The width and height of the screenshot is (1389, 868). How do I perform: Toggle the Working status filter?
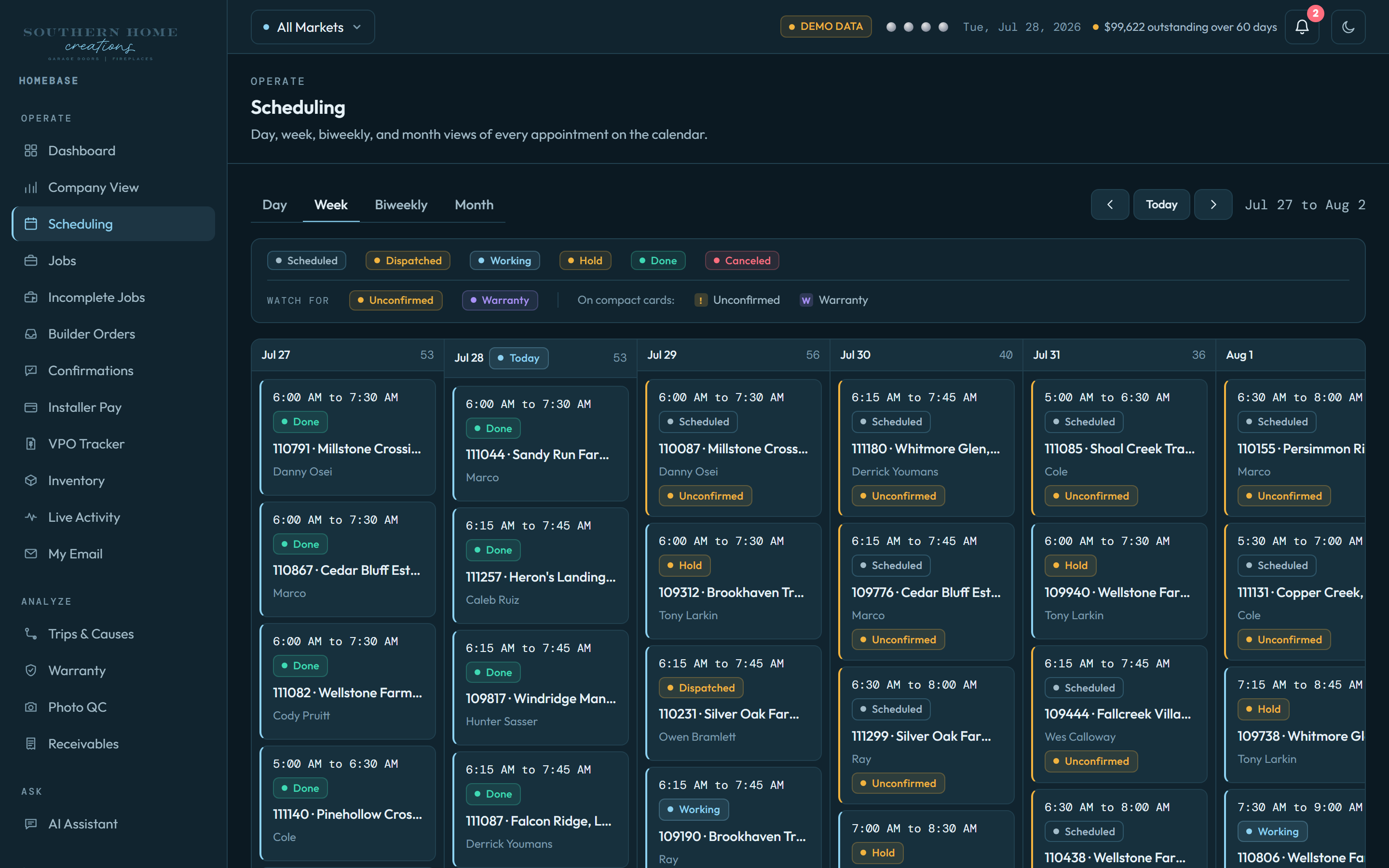point(505,260)
